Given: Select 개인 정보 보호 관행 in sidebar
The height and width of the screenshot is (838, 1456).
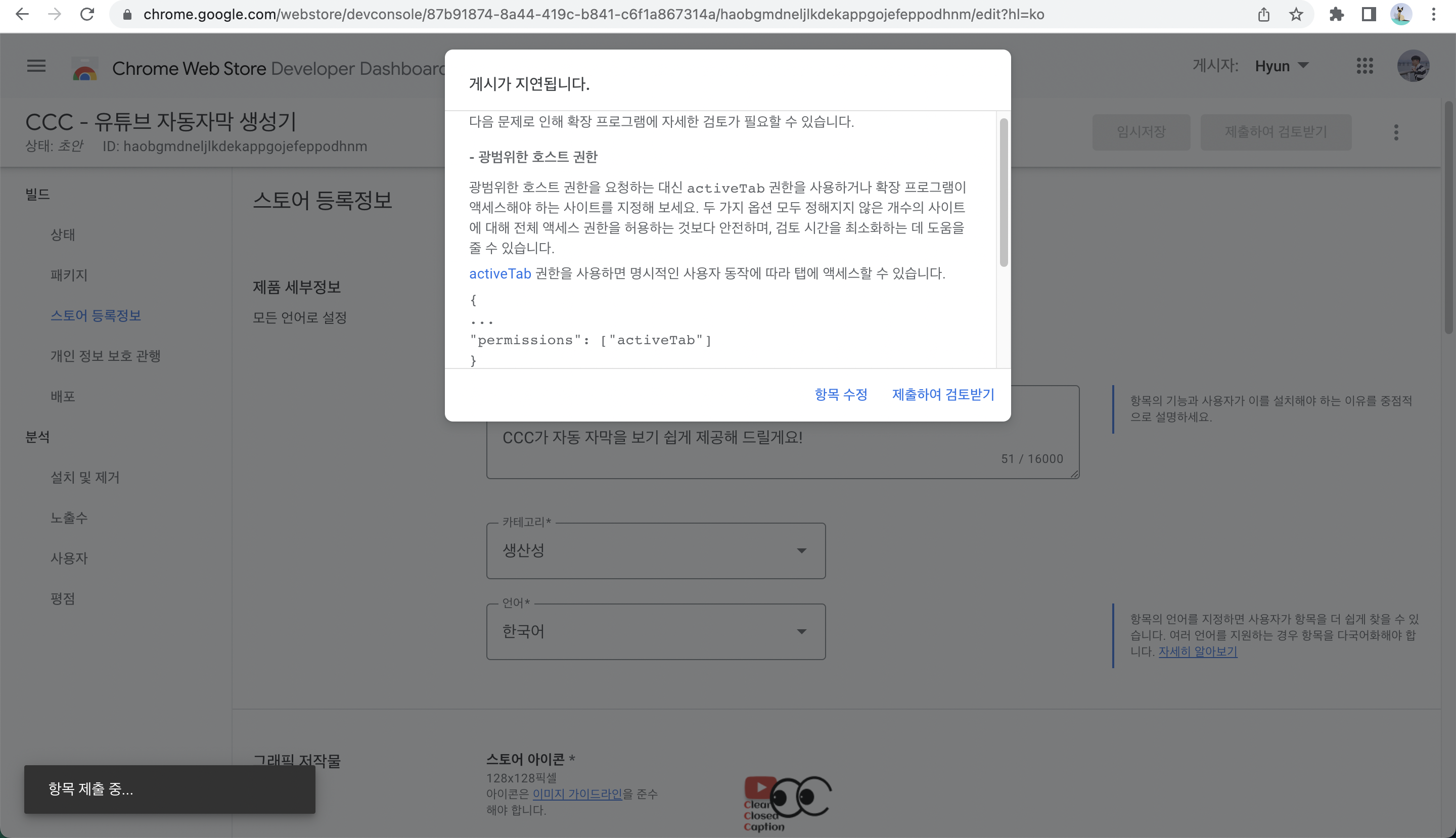Looking at the screenshot, I should tap(105, 356).
